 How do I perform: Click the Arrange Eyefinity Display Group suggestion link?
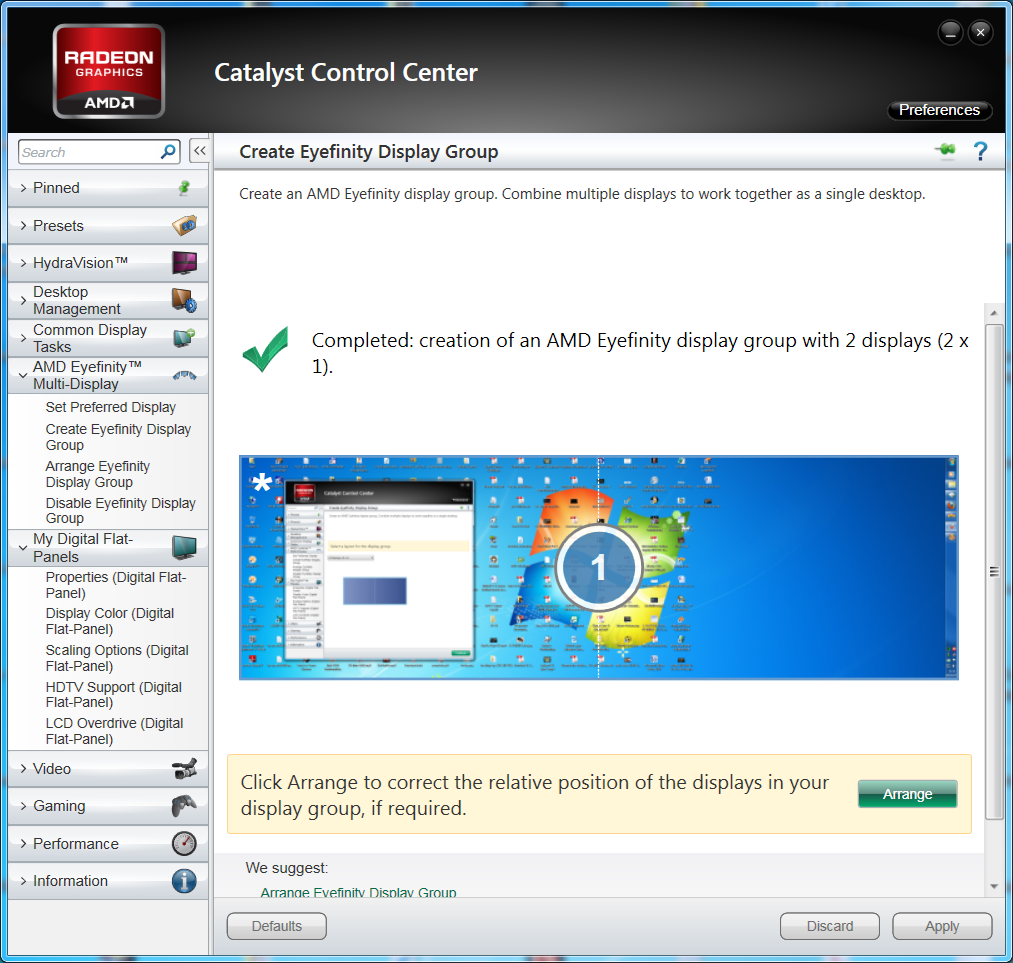coord(358,892)
